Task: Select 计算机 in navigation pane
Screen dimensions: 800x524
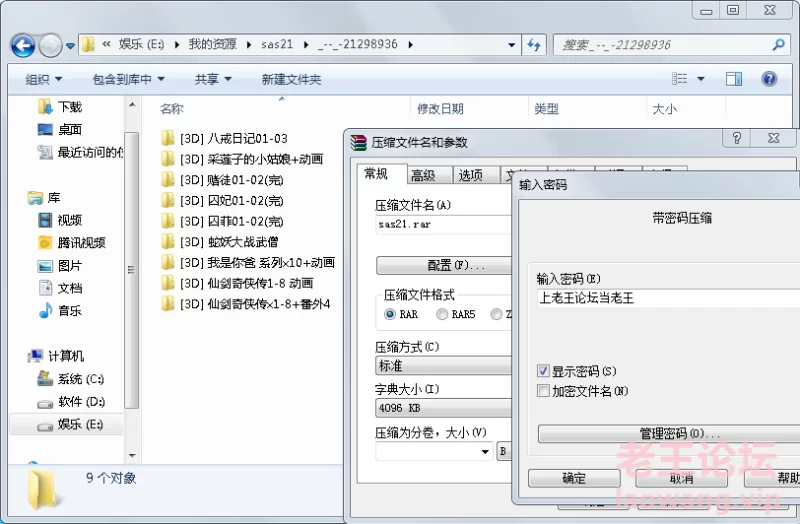Action: click(x=56, y=356)
